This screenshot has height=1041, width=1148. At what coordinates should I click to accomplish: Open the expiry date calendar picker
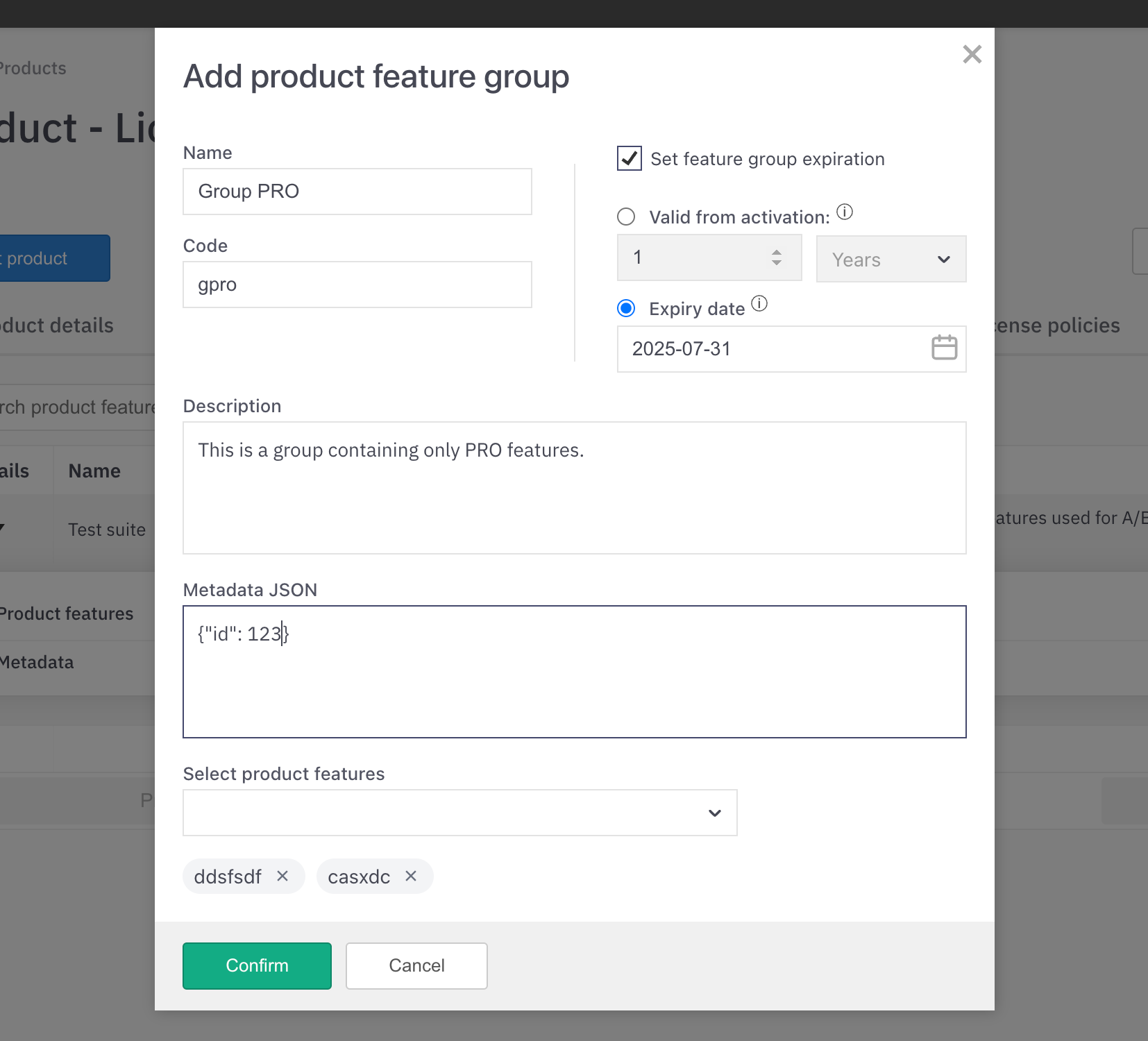944,348
